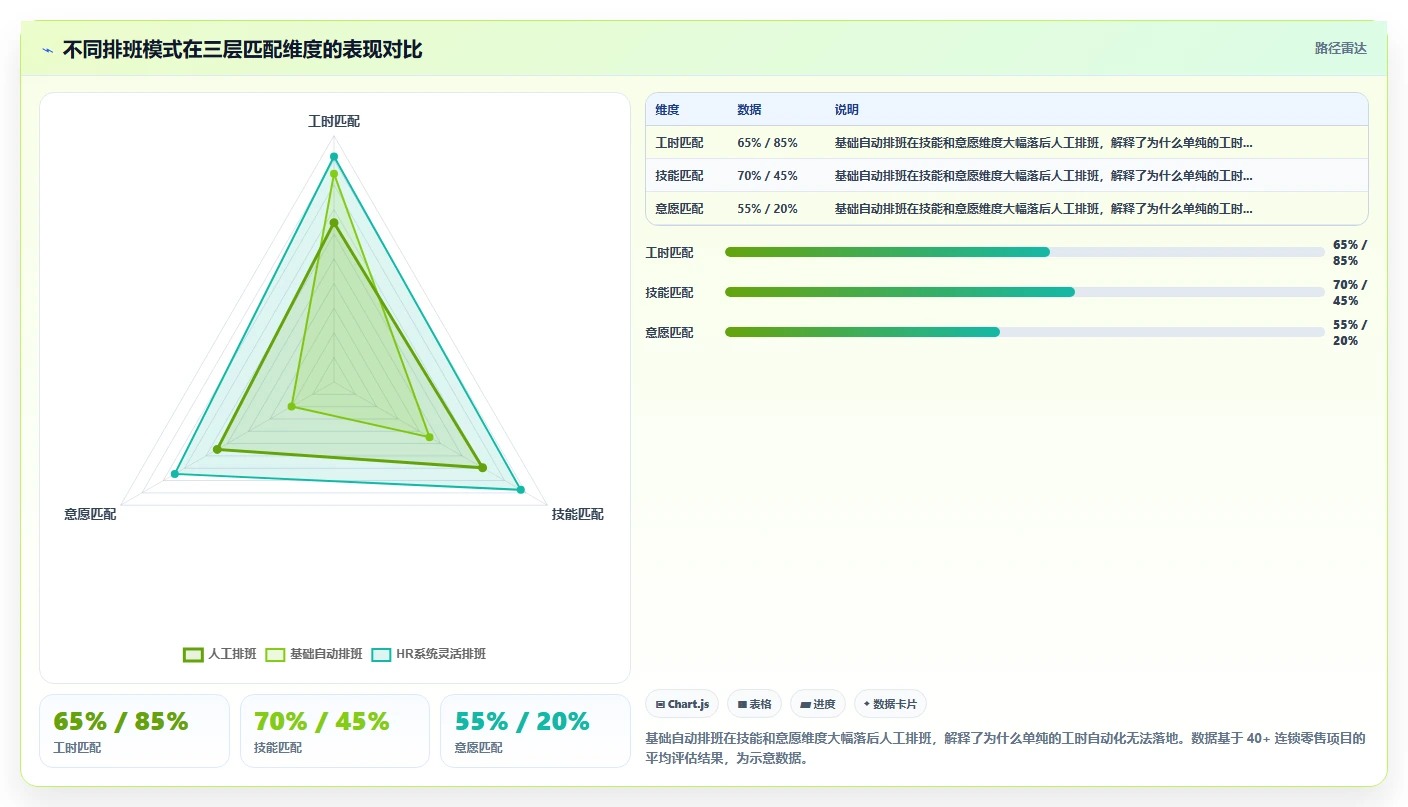Image resolution: width=1408 pixels, height=807 pixels.
Task: Click the 说明 column header
Action: [x=847, y=110]
